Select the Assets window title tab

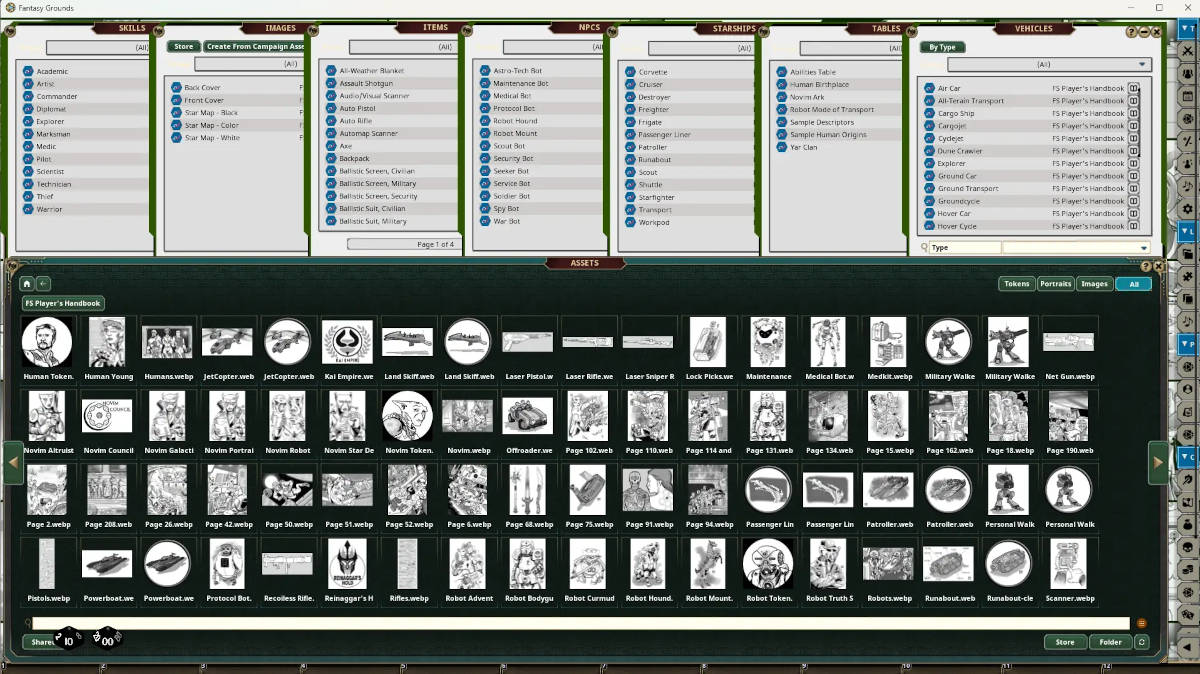click(x=585, y=263)
